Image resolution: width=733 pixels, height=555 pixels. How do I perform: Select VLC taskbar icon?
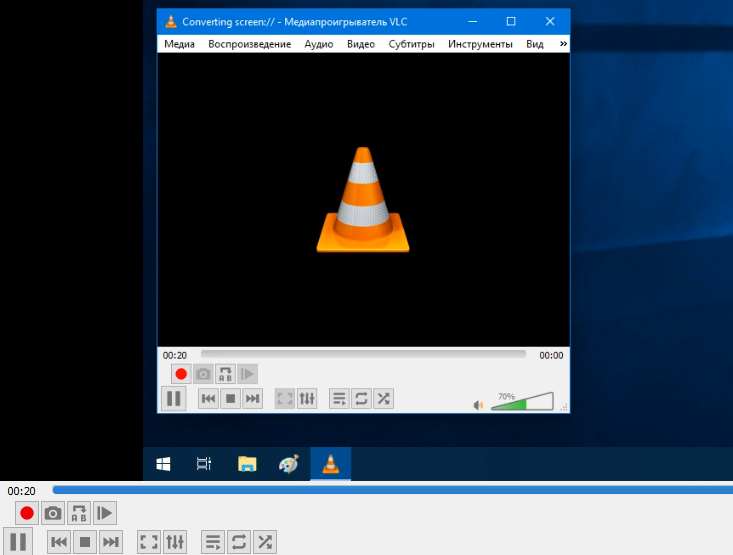pos(331,464)
